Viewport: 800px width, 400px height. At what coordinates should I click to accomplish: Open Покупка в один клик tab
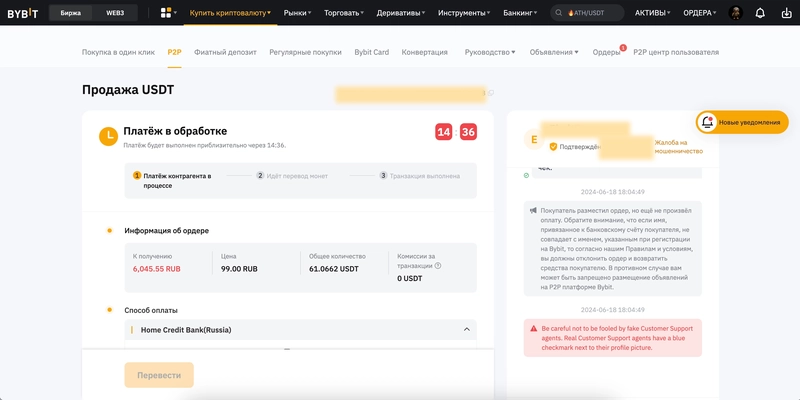(x=118, y=52)
